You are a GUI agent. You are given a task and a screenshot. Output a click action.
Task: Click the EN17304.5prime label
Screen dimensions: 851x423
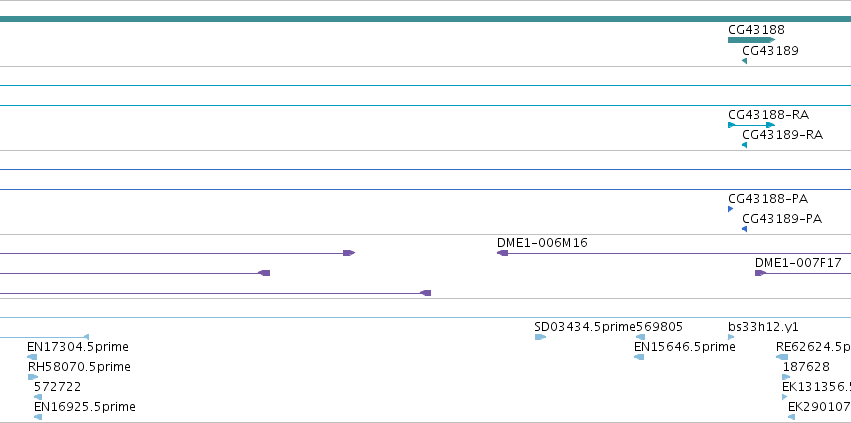point(78,347)
